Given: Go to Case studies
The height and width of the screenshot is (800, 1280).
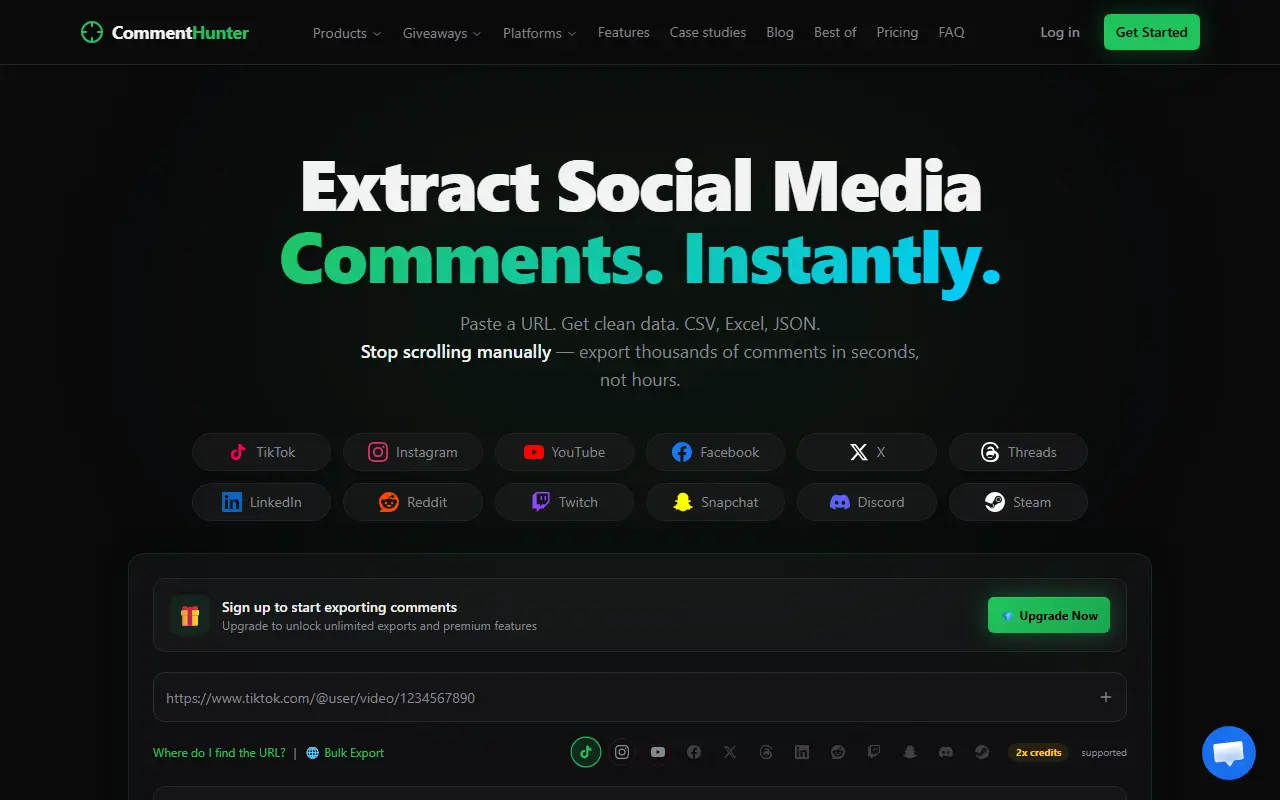Looking at the screenshot, I should (x=708, y=32).
